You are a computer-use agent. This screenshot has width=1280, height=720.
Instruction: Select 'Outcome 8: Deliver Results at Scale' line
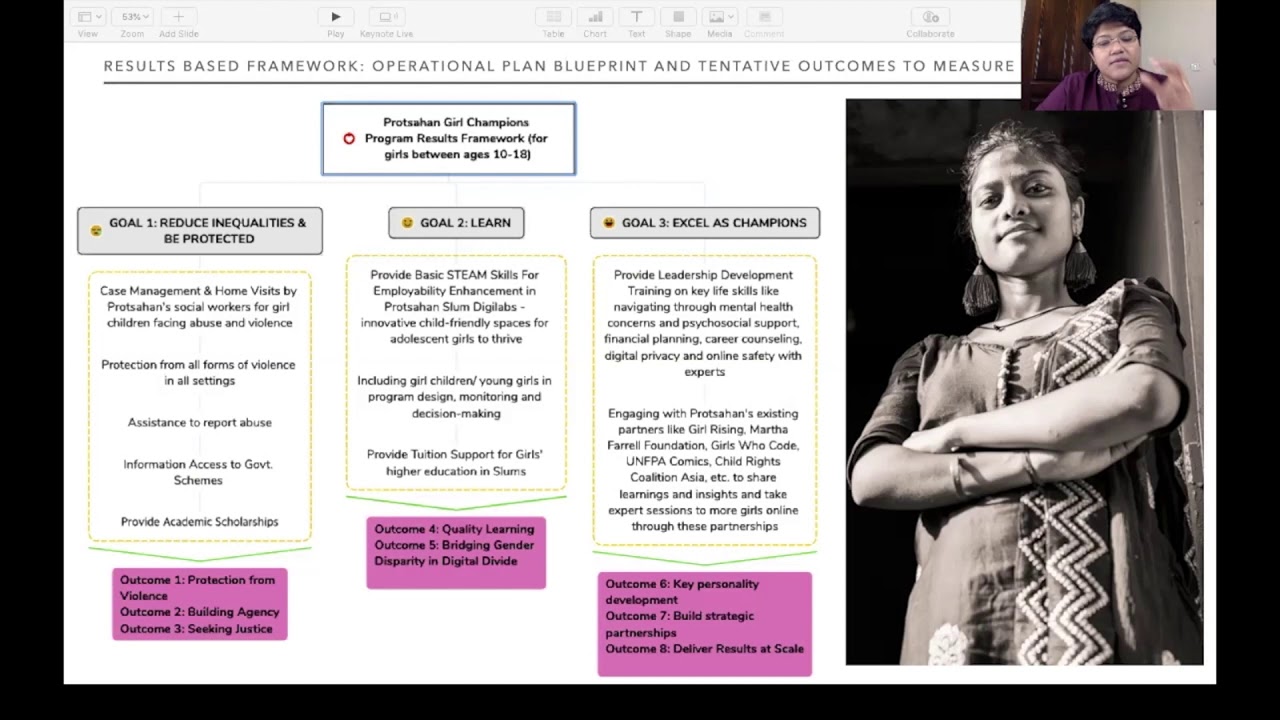(x=704, y=649)
